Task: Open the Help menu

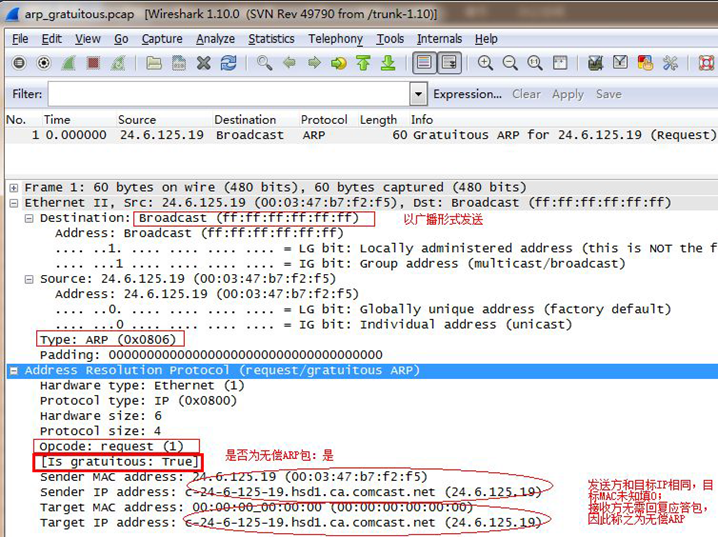Action: point(486,39)
